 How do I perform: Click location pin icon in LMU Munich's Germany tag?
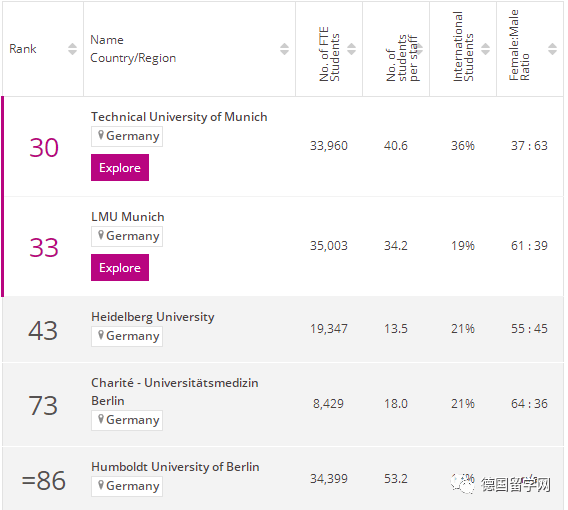point(101,235)
